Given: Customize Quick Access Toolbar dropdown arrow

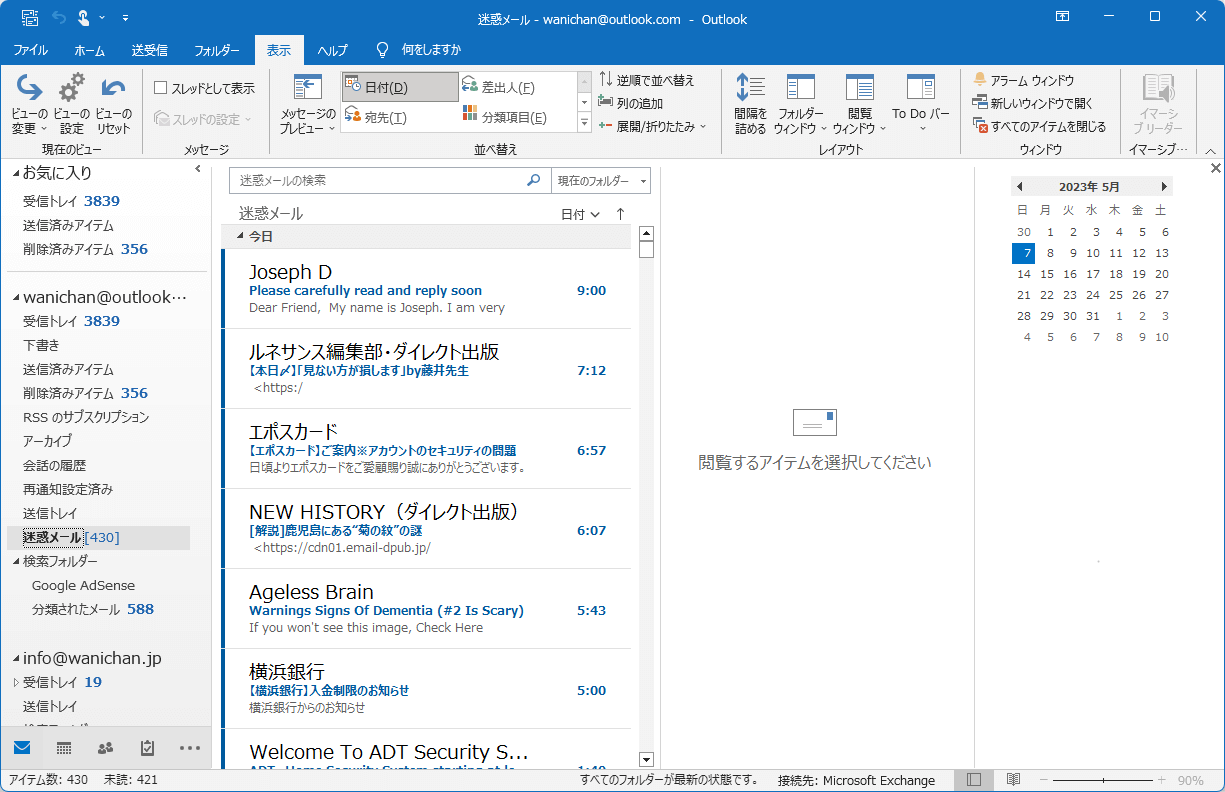Looking at the screenshot, I should click(125, 18).
